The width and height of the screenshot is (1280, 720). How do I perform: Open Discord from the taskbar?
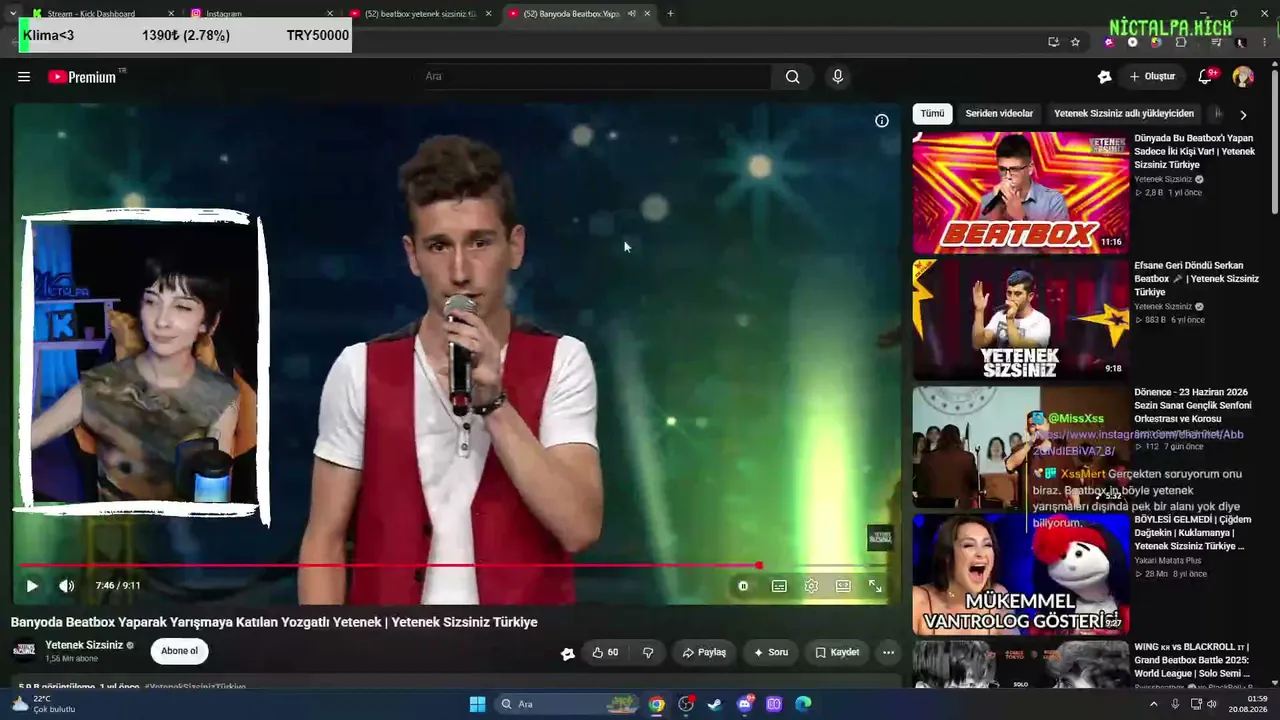745,704
